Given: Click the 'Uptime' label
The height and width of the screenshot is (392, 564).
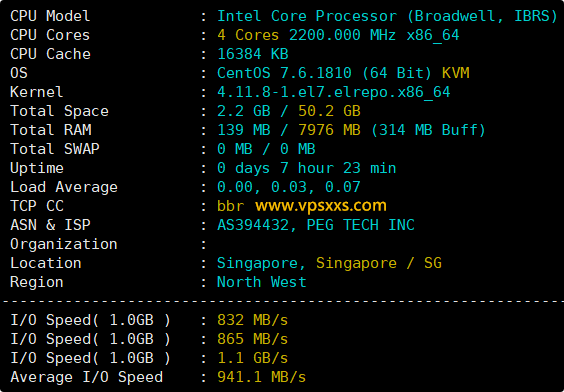Looking at the screenshot, I should click(36, 168).
